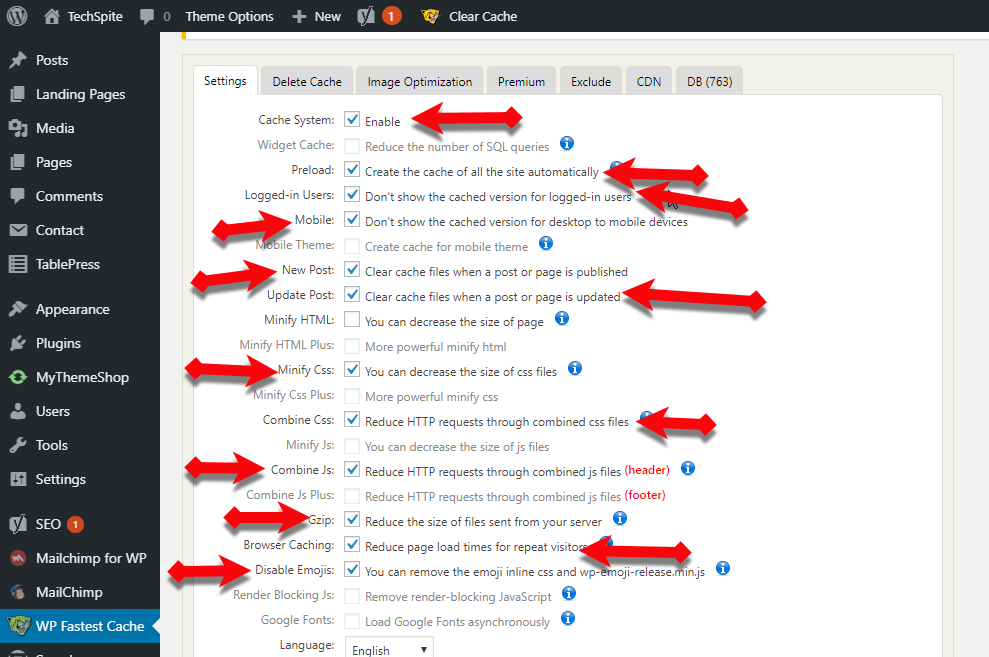Toggle the Cache System Enable checkbox
Viewport: 989px width, 657px height.
click(352, 120)
